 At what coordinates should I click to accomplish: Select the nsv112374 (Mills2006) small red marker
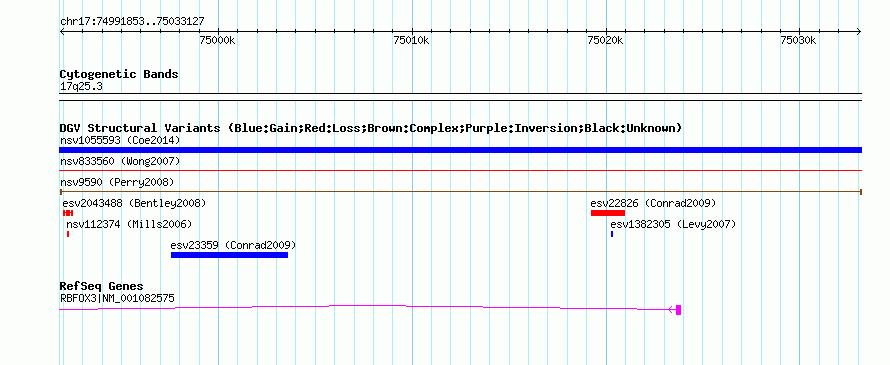click(68, 234)
